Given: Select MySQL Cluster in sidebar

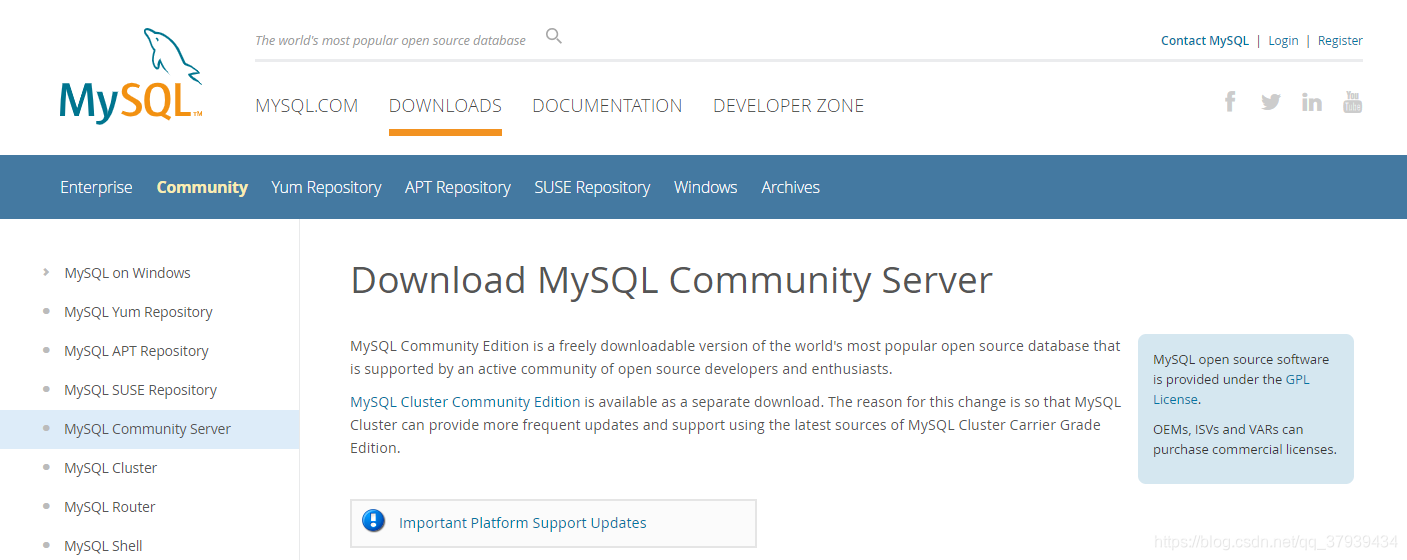Looking at the screenshot, I should pos(110,468).
